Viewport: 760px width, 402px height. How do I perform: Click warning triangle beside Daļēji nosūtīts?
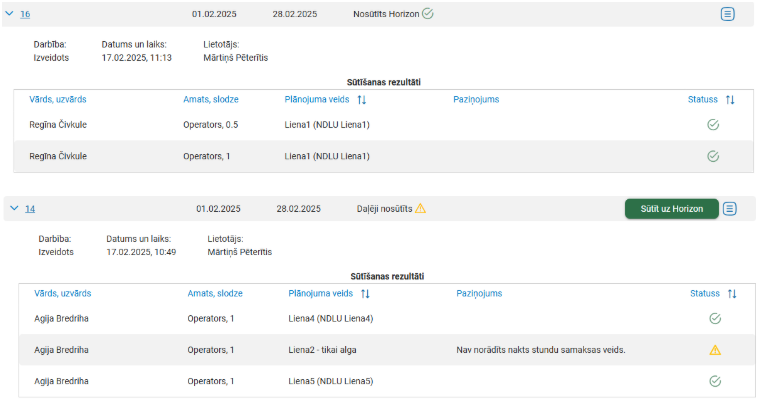point(420,209)
